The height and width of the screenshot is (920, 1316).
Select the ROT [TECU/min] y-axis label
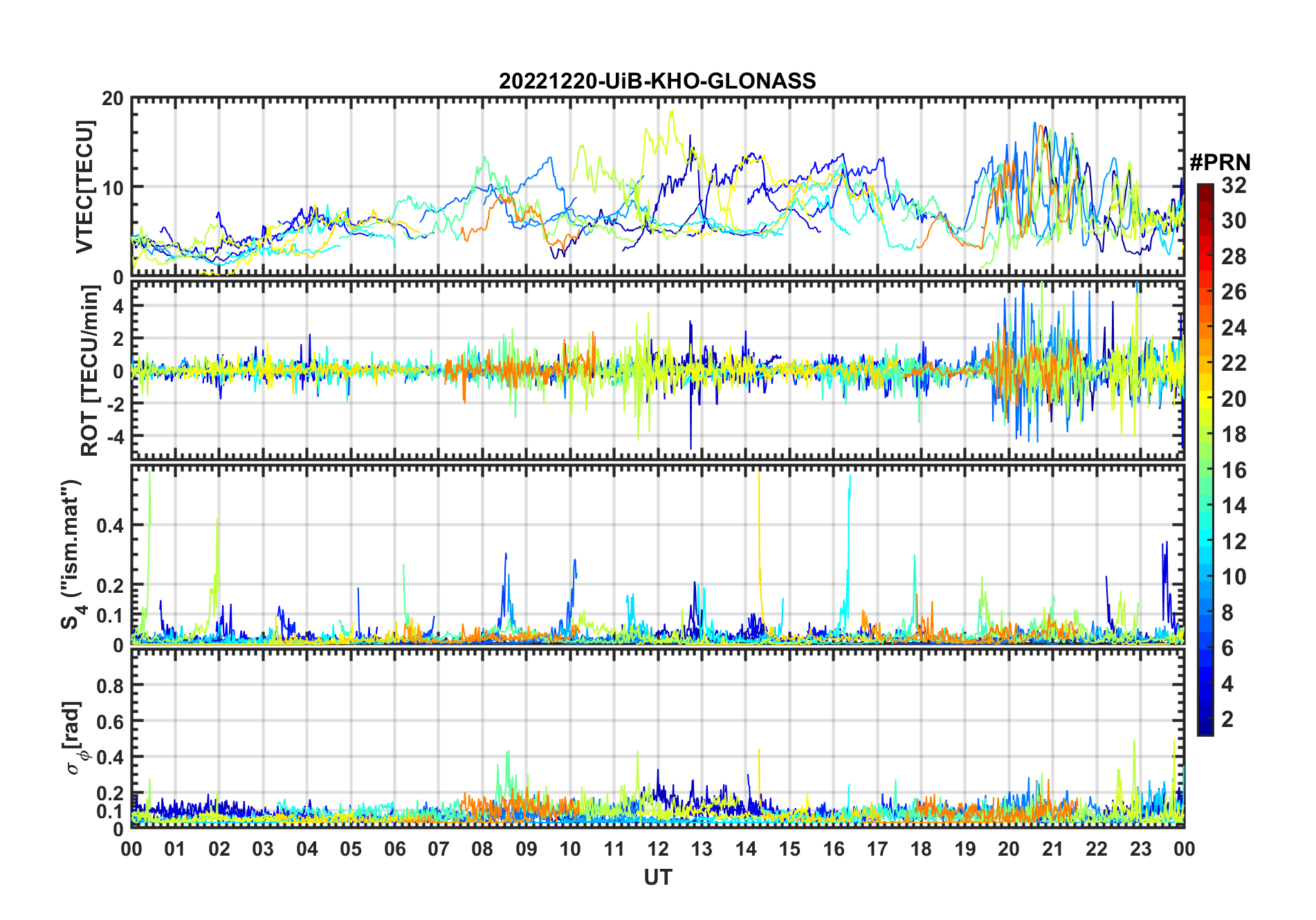(89, 371)
